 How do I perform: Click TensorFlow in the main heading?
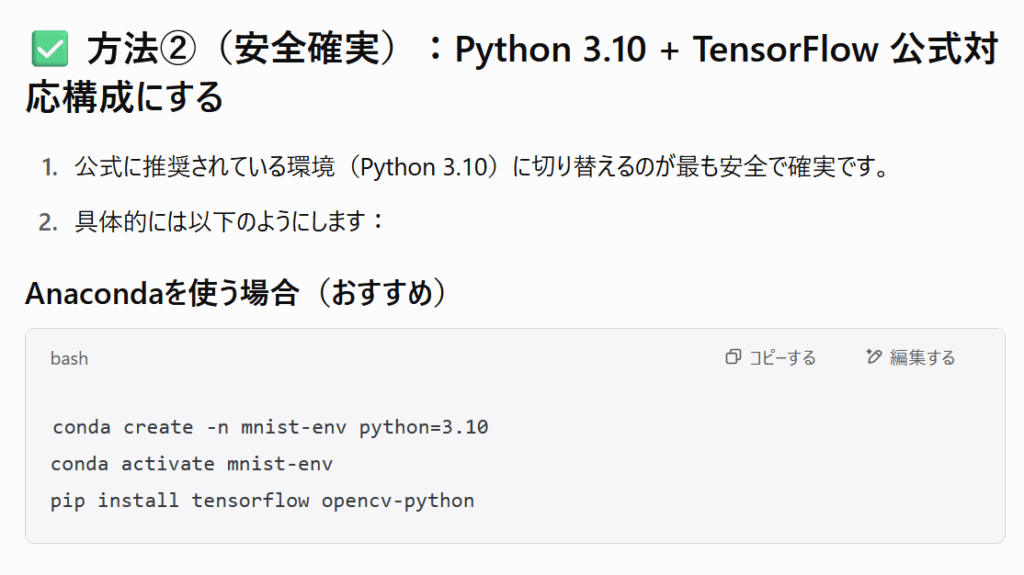[x=785, y=49]
